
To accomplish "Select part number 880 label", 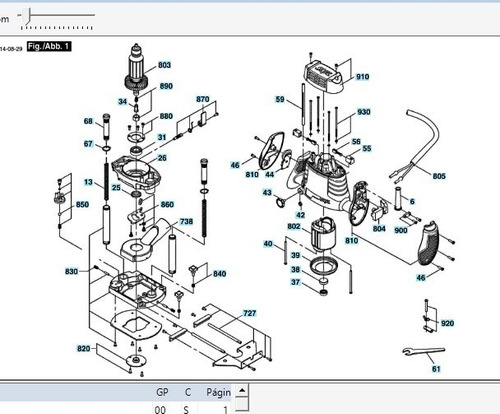I will point(166,116).
